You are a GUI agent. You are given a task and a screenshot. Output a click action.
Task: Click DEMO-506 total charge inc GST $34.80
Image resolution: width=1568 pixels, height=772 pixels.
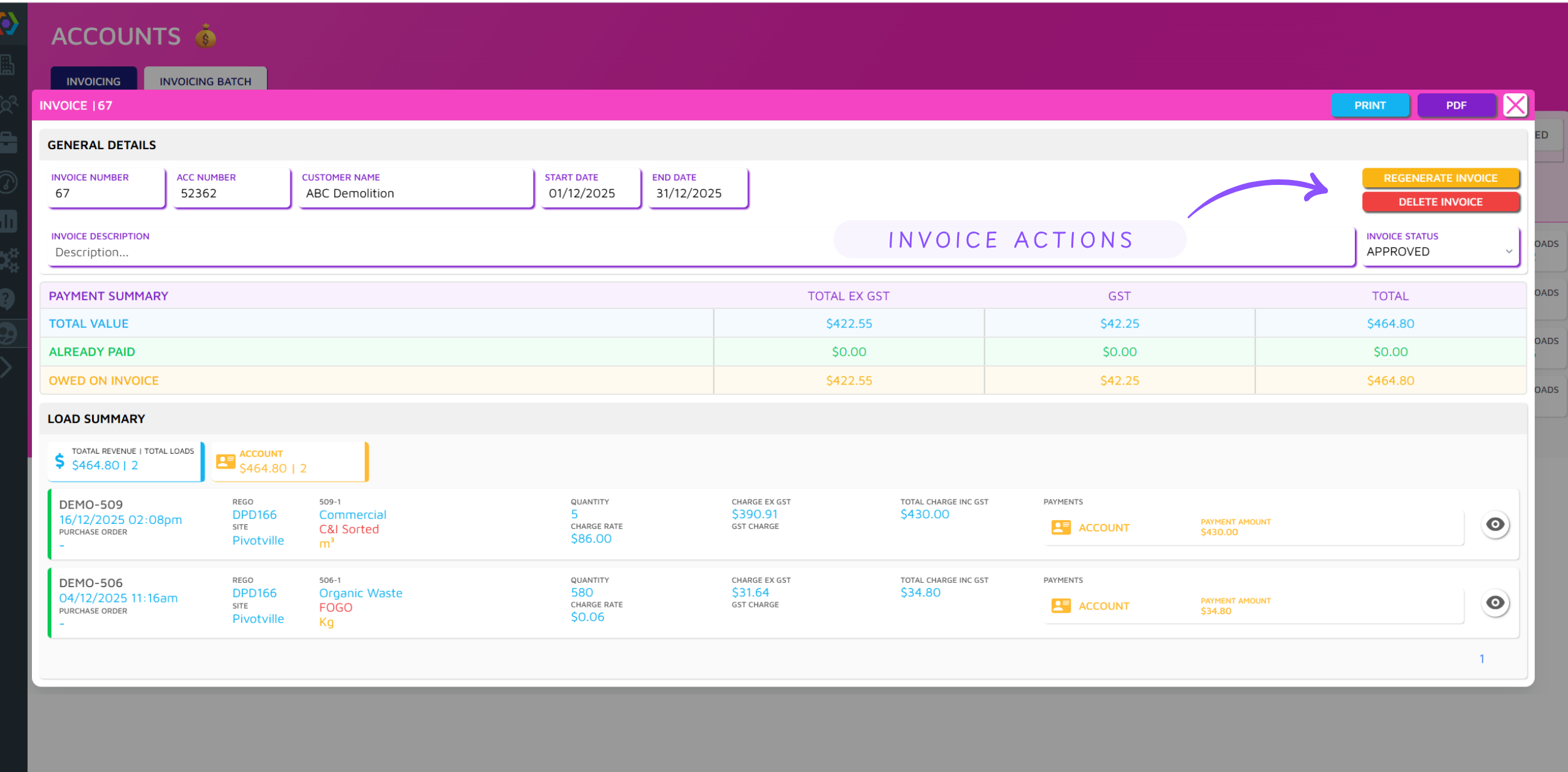pos(920,593)
